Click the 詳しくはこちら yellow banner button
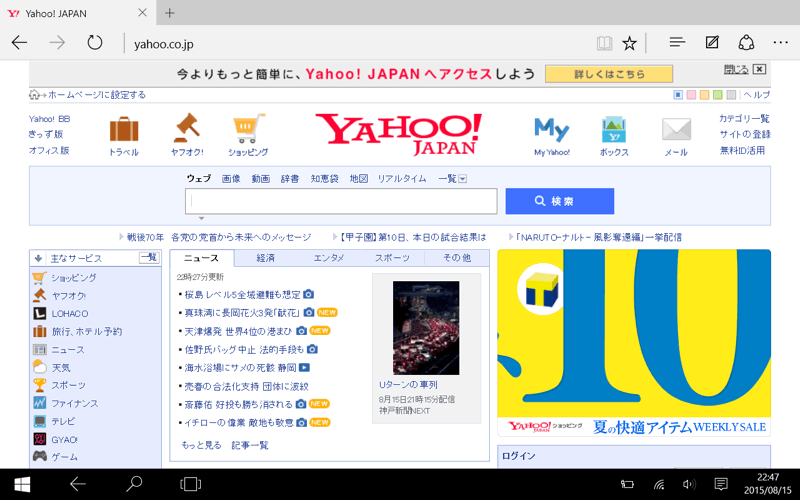The width and height of the screenshot is (800, 500). (608, 74)
